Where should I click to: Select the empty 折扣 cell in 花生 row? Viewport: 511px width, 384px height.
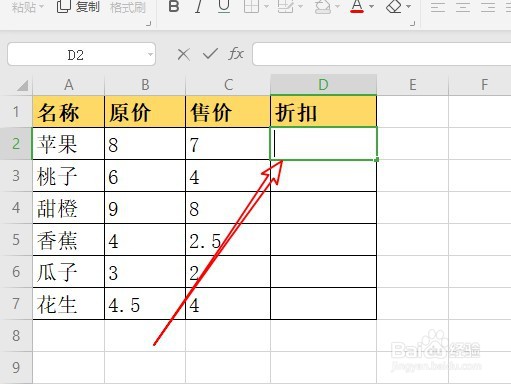point(323,304)
